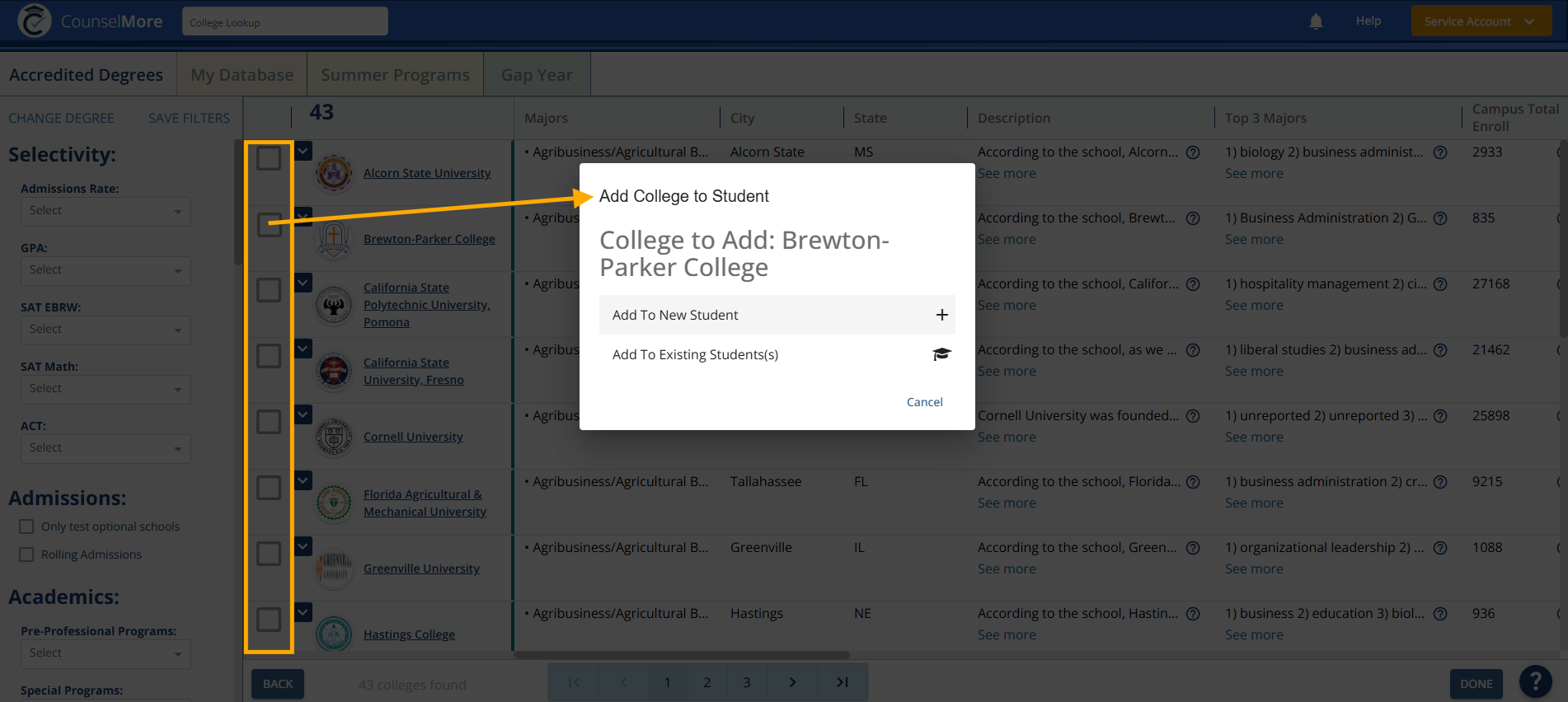Check the Alcorn State University checkbox
The image size is (1568, 702).
point(269,158)
